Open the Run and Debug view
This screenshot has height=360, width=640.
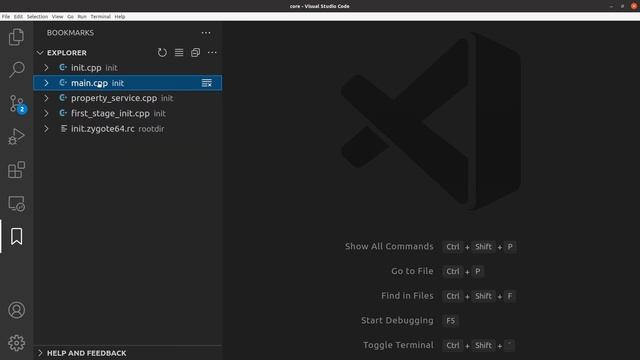tap(16, 137)
